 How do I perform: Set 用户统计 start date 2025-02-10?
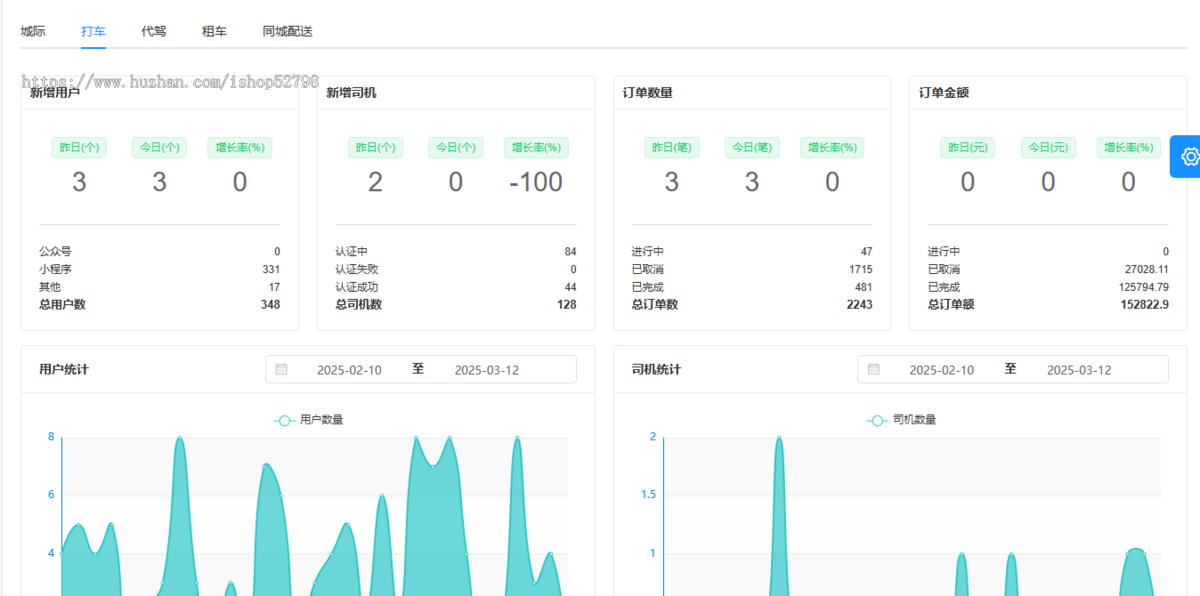coord(349,370)
